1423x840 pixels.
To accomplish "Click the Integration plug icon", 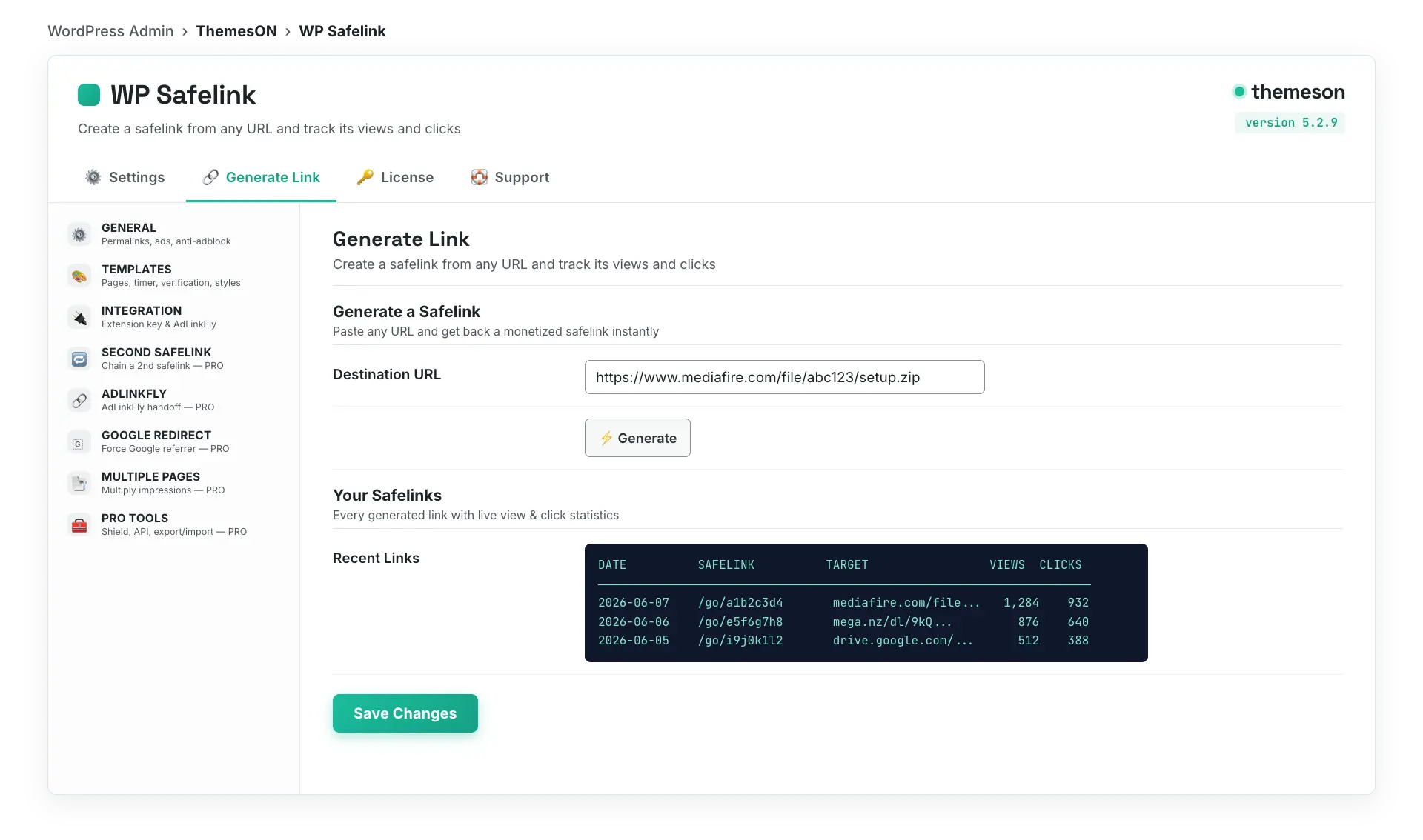I will (x=79, y=317).
